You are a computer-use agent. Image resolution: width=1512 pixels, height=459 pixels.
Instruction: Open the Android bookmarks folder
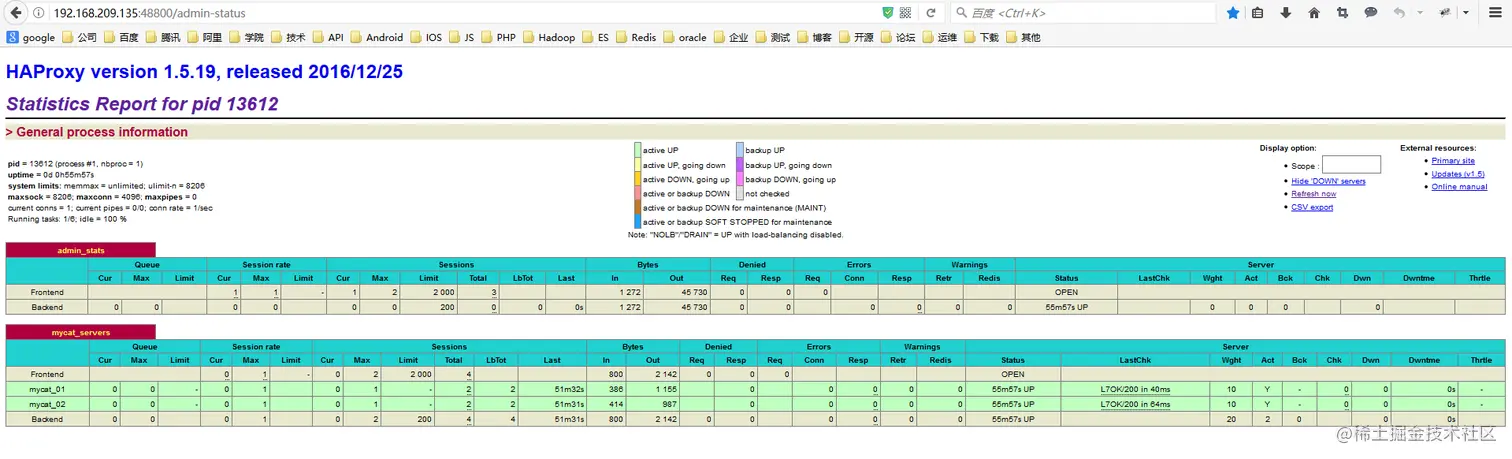377,37
